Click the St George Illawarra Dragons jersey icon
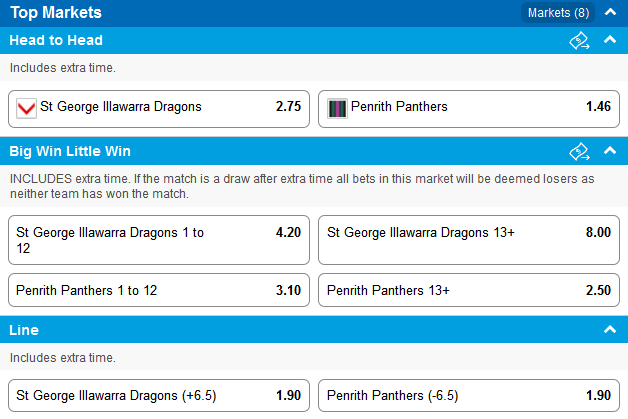This screenshot has width=628, height=419. [x=26, y=108]
